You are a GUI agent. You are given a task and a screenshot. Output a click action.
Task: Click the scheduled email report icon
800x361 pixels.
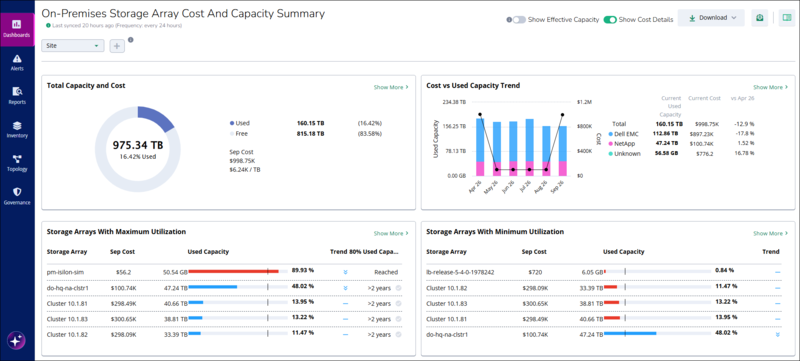pos(760,18)
